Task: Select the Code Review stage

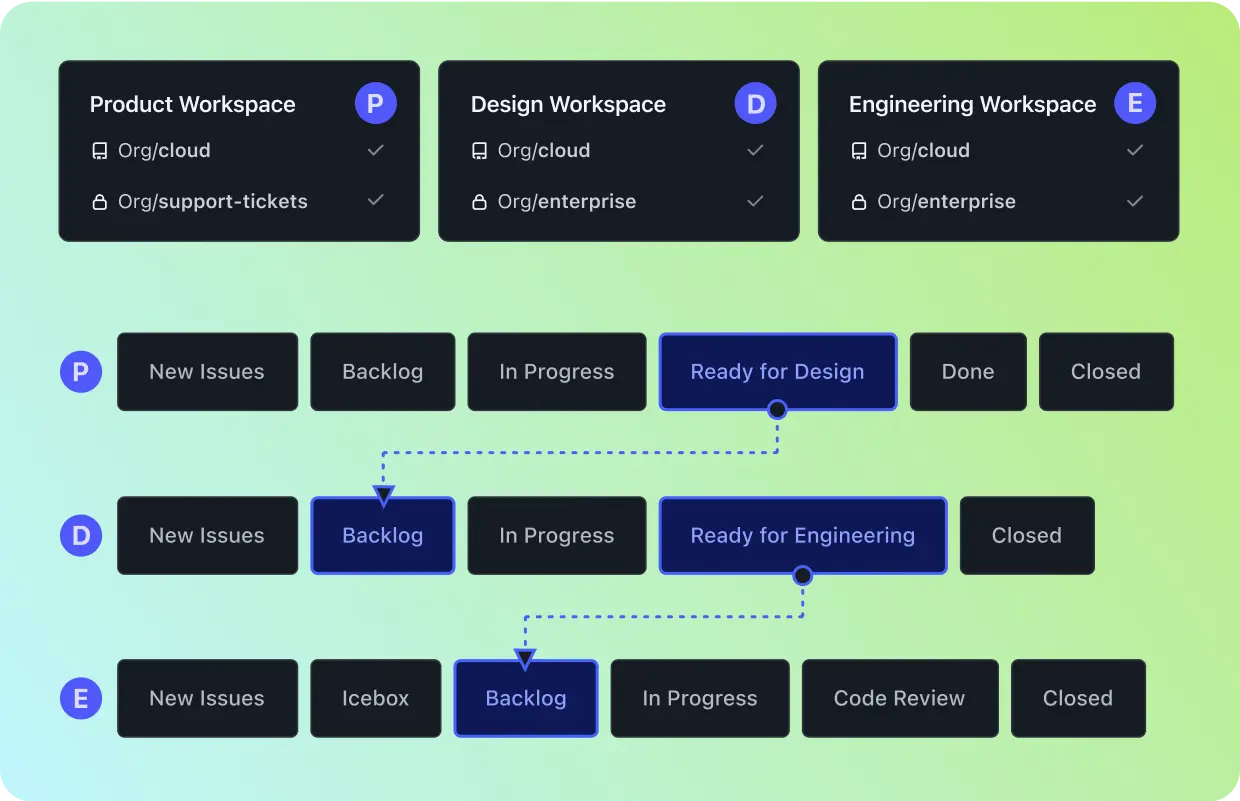Action: pyautogui.click(x=899, y=698)
